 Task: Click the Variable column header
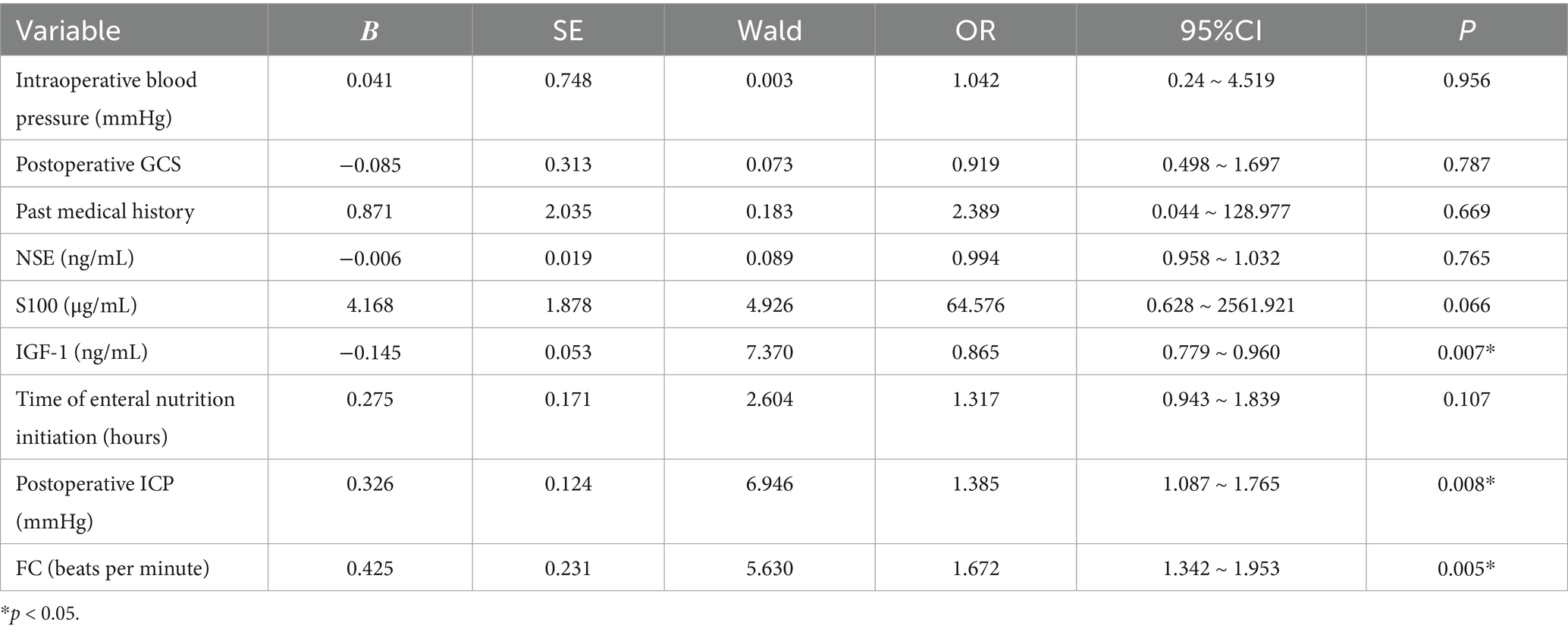click(x=68, y=30)
